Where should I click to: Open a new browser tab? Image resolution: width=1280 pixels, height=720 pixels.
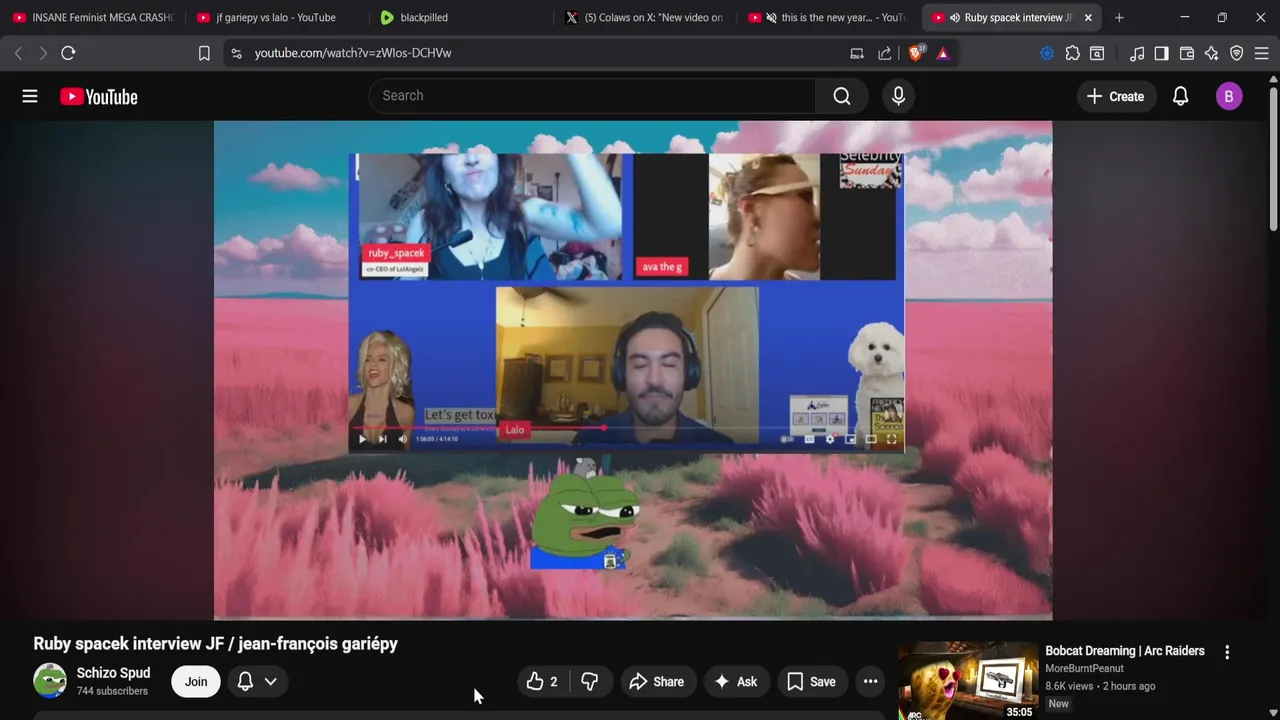1119,17
